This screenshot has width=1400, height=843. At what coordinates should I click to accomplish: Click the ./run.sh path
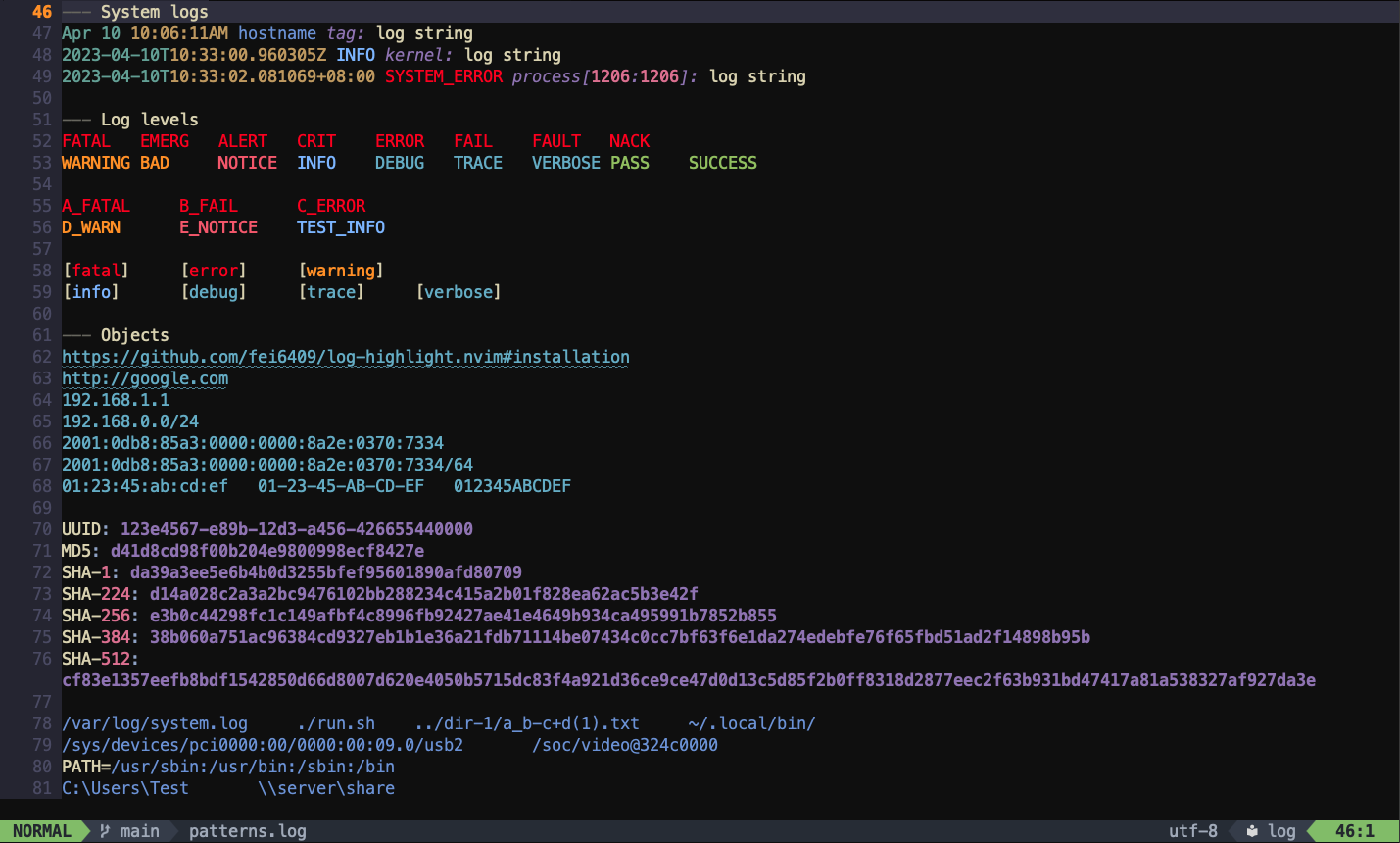pyautogui.click(x=336, y=723)
